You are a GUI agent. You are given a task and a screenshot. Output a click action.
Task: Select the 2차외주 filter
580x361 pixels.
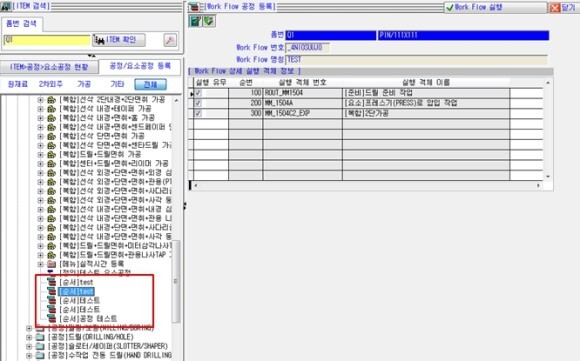(x=51, y=84)
